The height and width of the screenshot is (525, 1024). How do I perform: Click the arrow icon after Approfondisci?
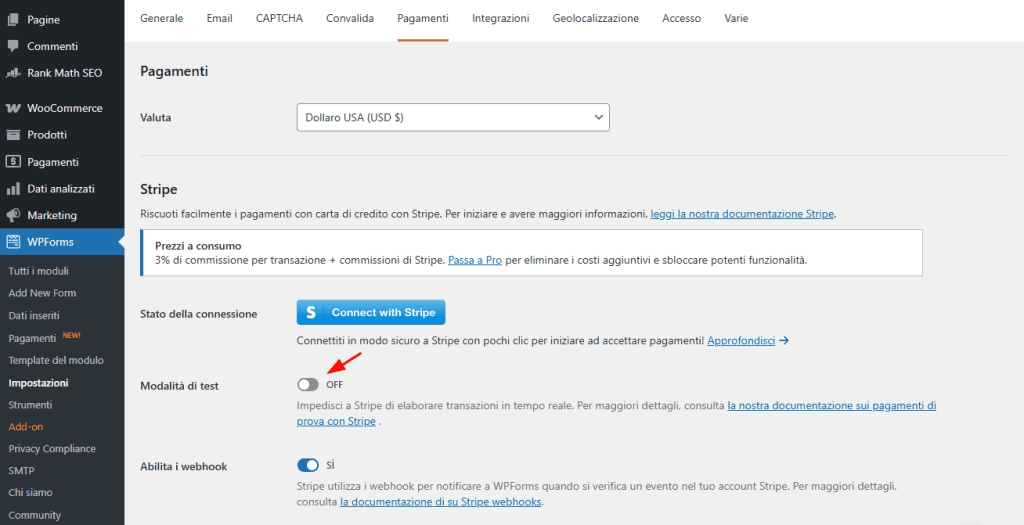(784, 341)
